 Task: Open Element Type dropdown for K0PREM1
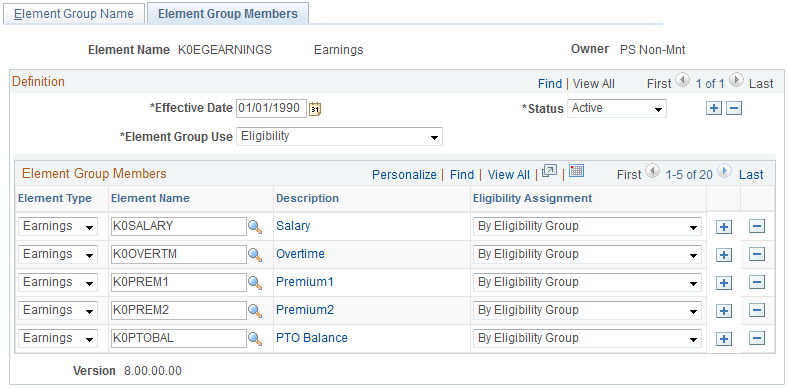pos(58,282)
